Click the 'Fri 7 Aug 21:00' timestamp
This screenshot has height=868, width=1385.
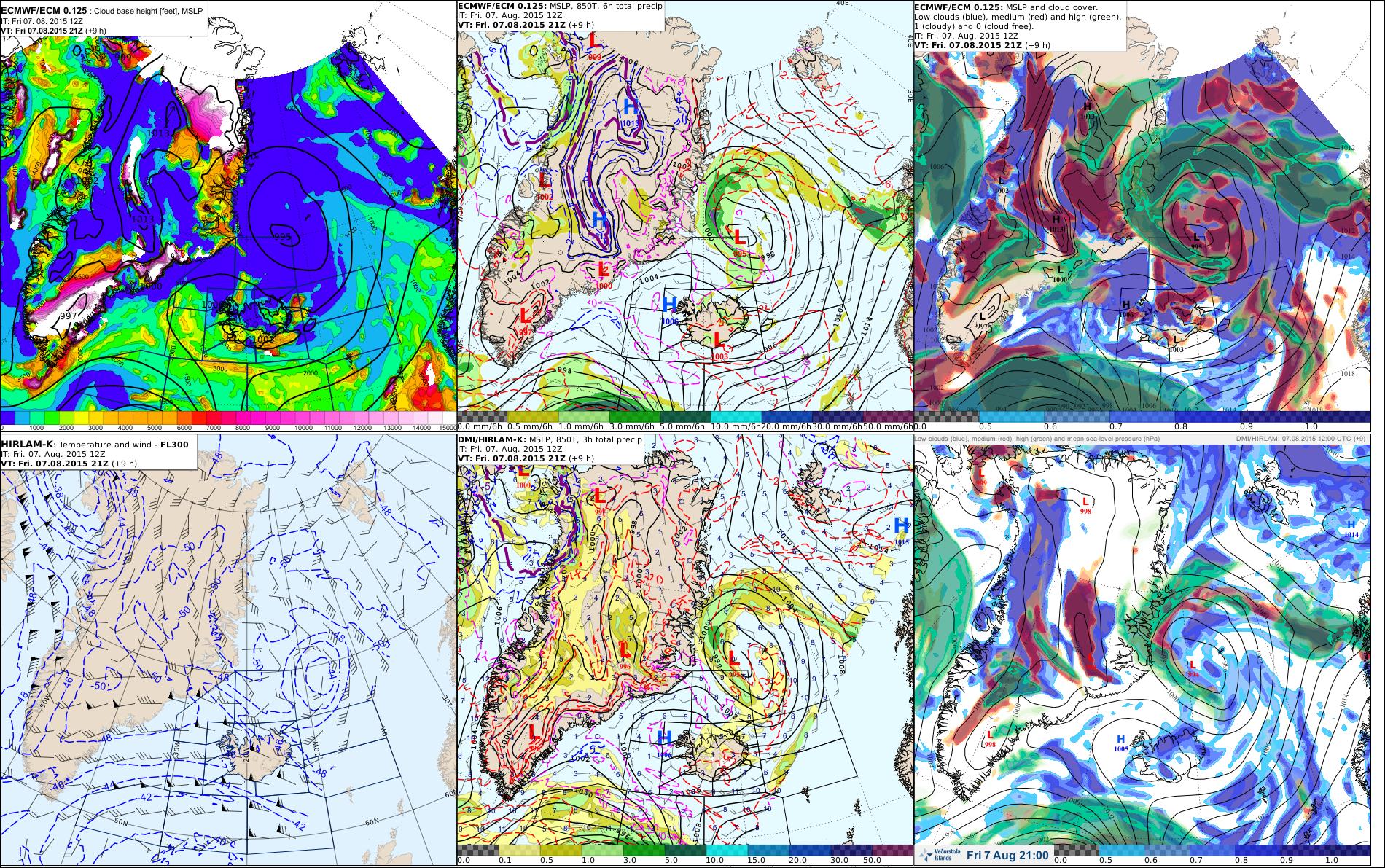1007,856
